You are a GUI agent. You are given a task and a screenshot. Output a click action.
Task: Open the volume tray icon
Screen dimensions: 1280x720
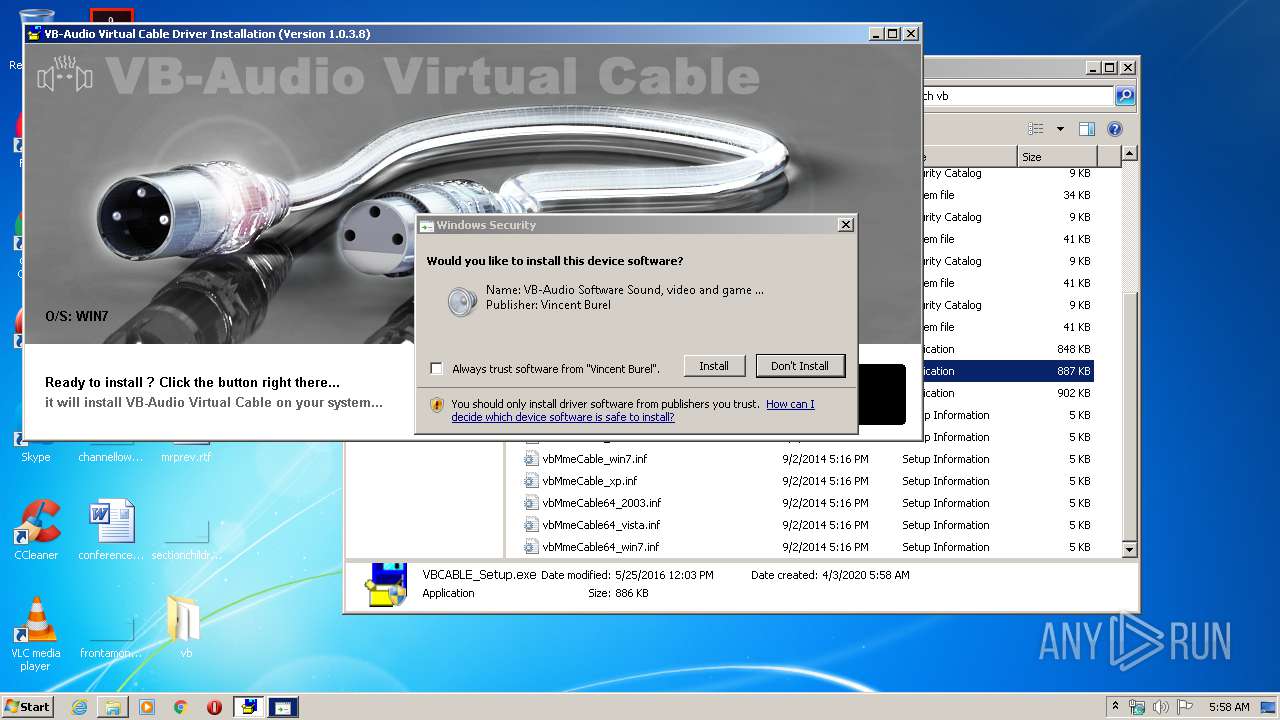[x=1161, y=707]
